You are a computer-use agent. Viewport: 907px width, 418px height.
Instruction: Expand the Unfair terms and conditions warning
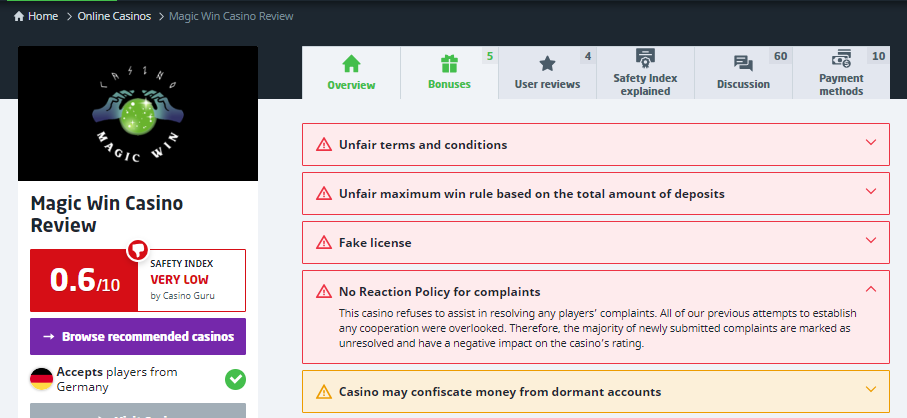(870, 144)
